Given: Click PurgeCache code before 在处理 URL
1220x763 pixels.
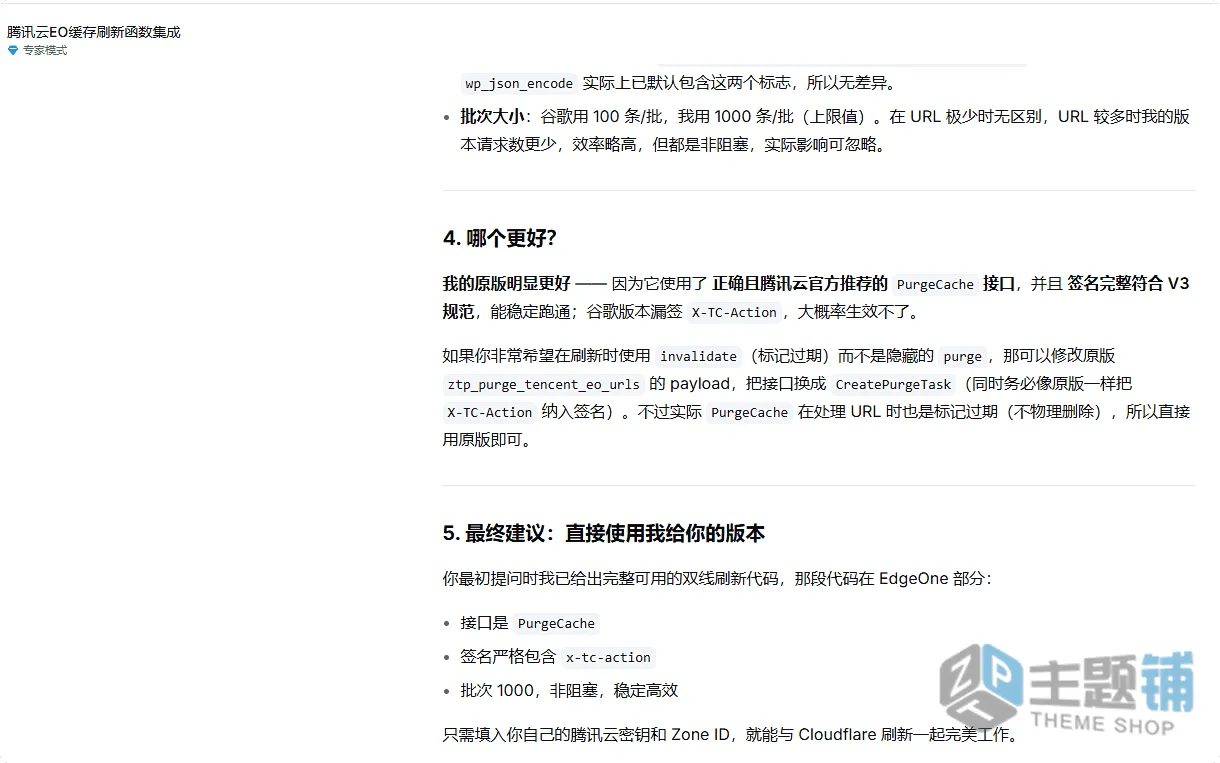Looking at the screenshot, I should pos(750,413).
